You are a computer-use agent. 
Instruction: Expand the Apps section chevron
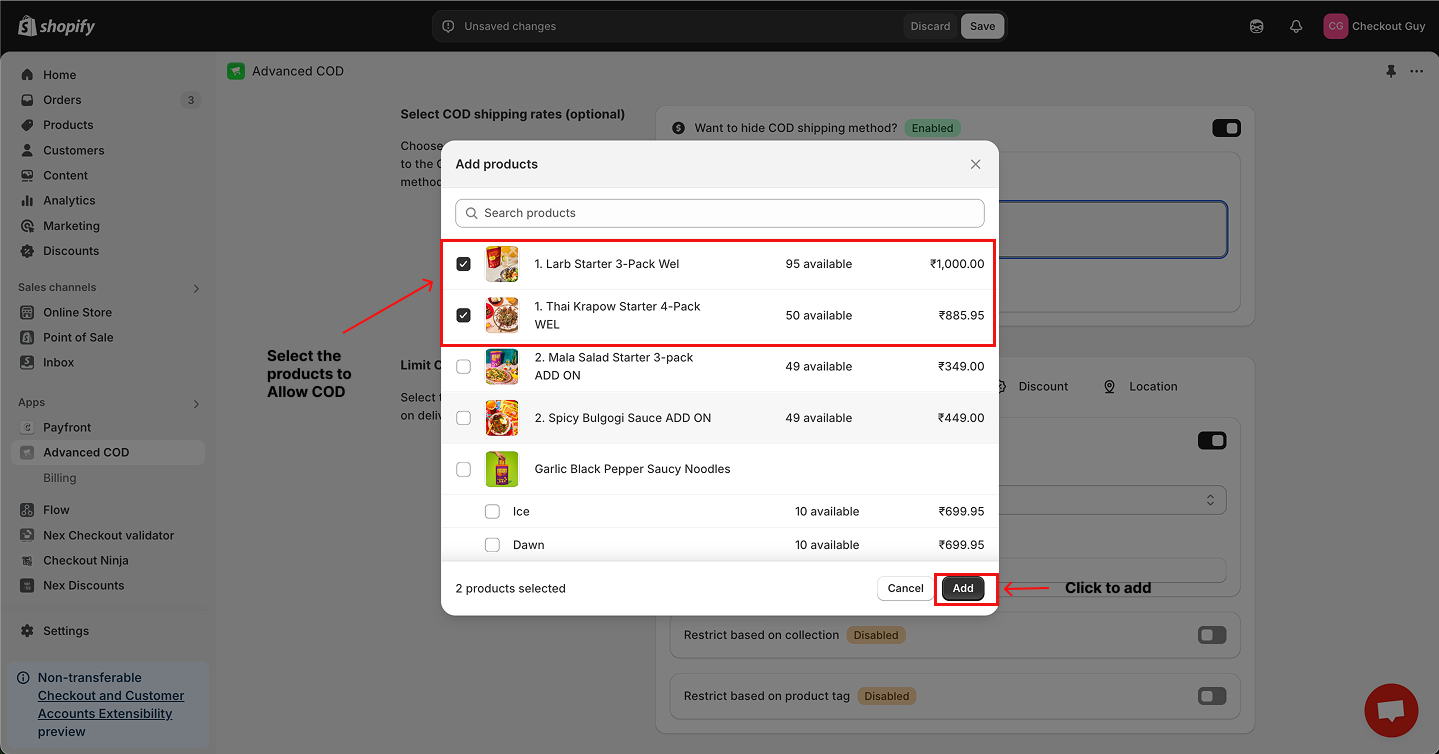[196, 403]
